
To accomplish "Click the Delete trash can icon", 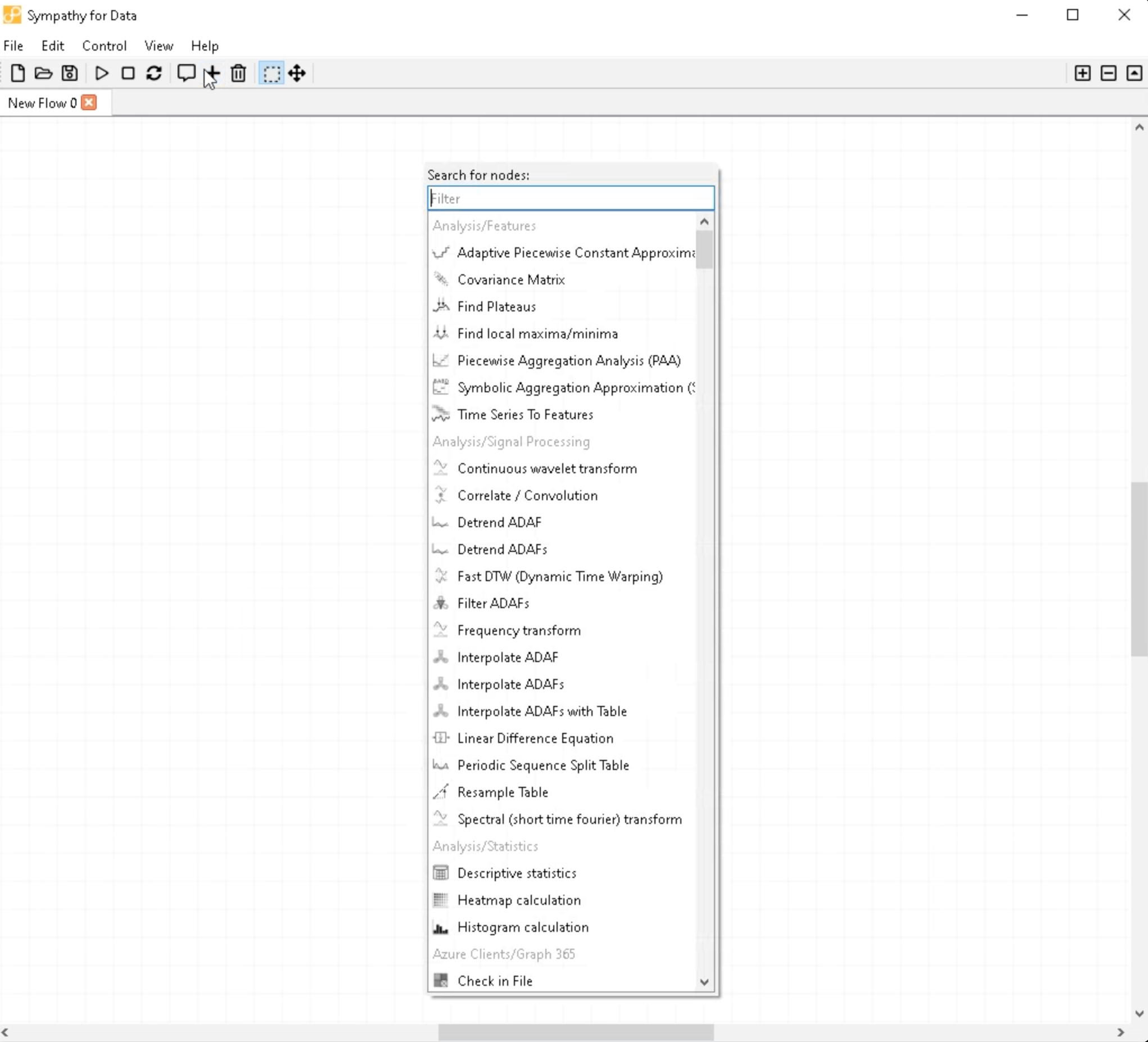I will 238,74.
